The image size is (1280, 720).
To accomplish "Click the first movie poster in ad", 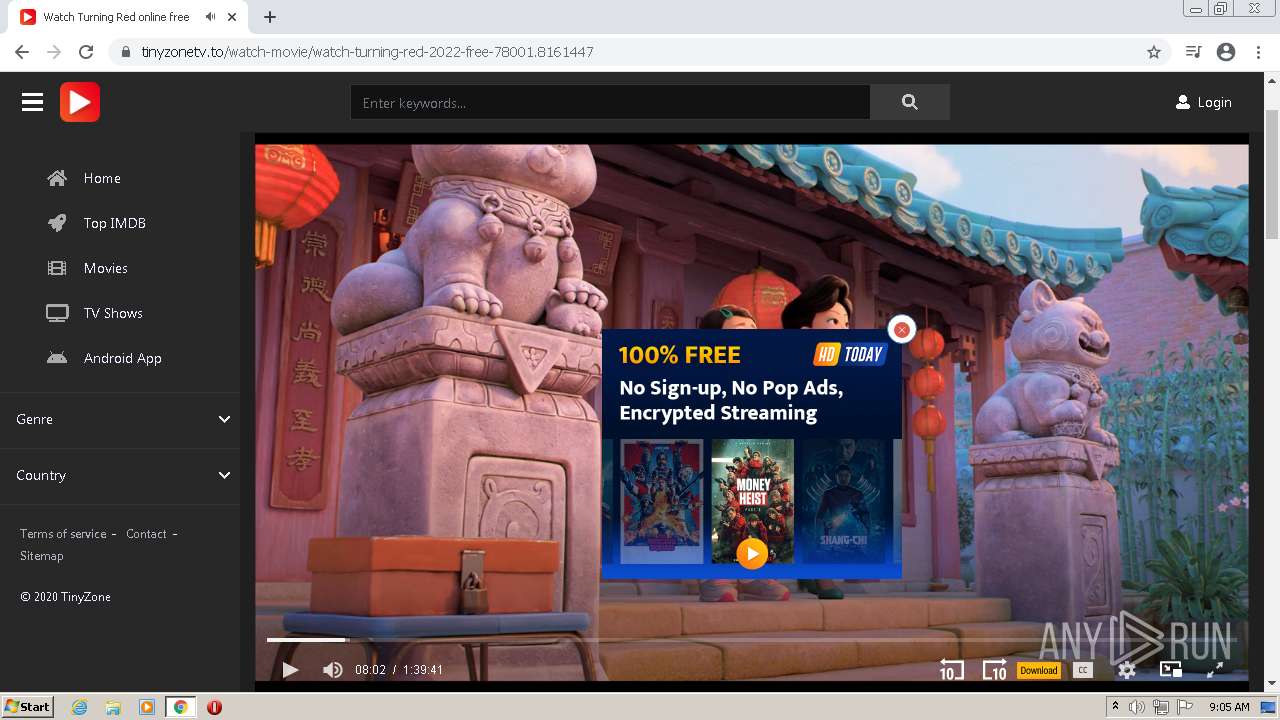I will click(662, 501).
